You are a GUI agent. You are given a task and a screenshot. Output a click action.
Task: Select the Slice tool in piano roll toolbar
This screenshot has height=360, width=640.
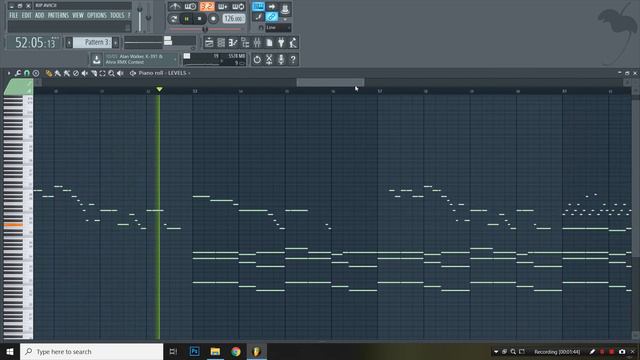[94, 73]
